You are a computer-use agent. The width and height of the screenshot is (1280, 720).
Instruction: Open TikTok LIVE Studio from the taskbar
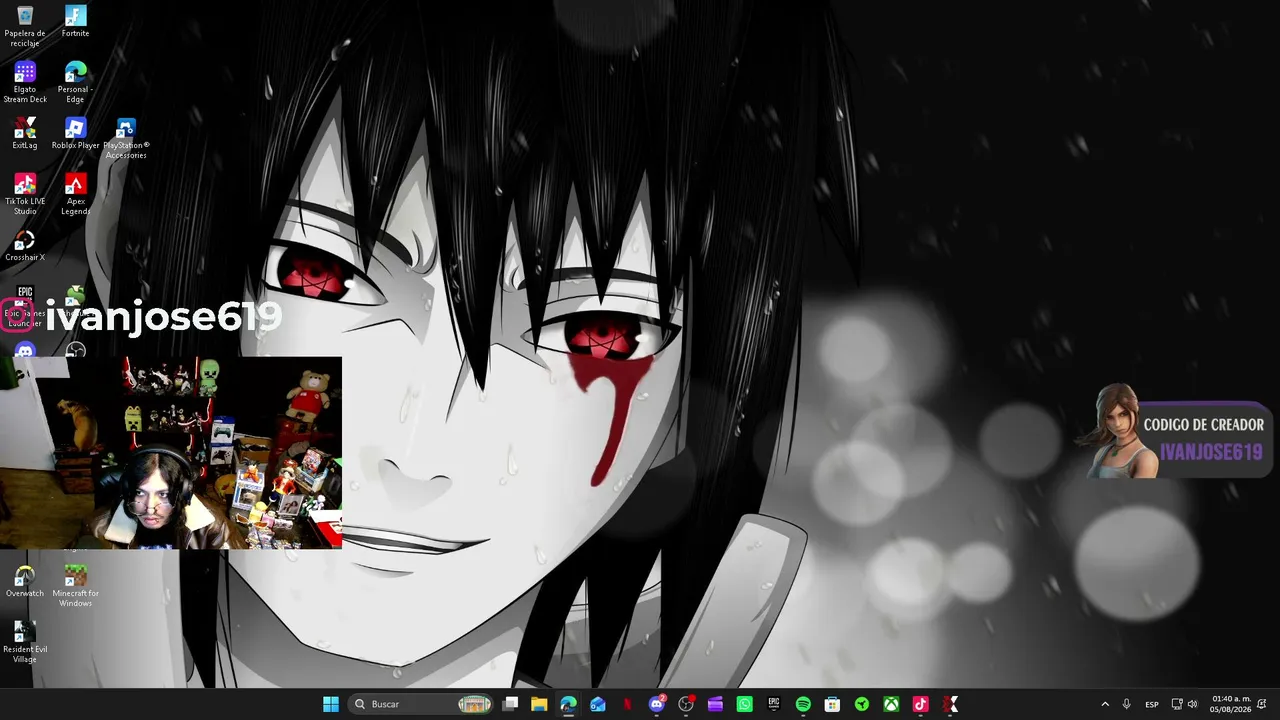click(920, 704)
